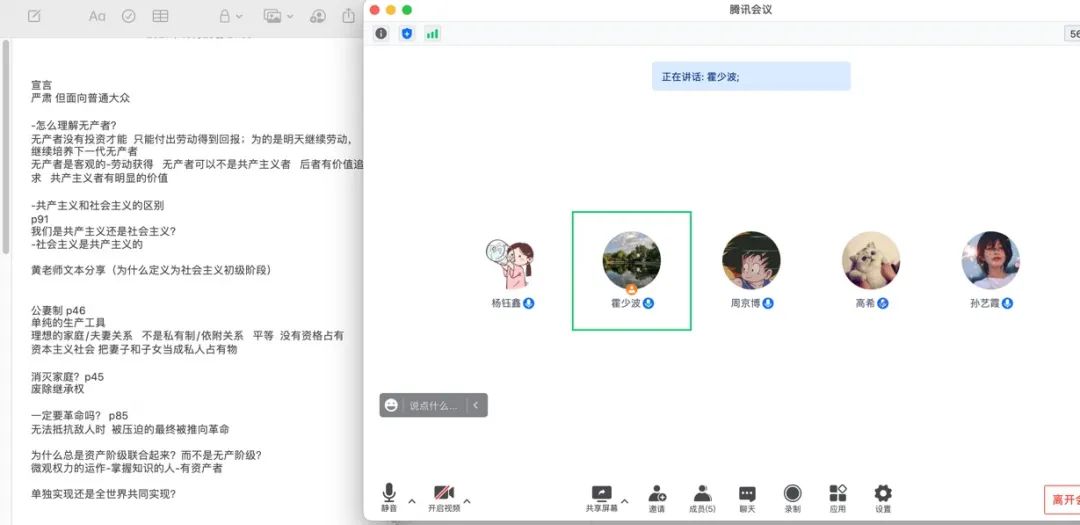Open the 聊天 chat window
This screenshot has height=525, width=1080.
click(x=747, y=497)
